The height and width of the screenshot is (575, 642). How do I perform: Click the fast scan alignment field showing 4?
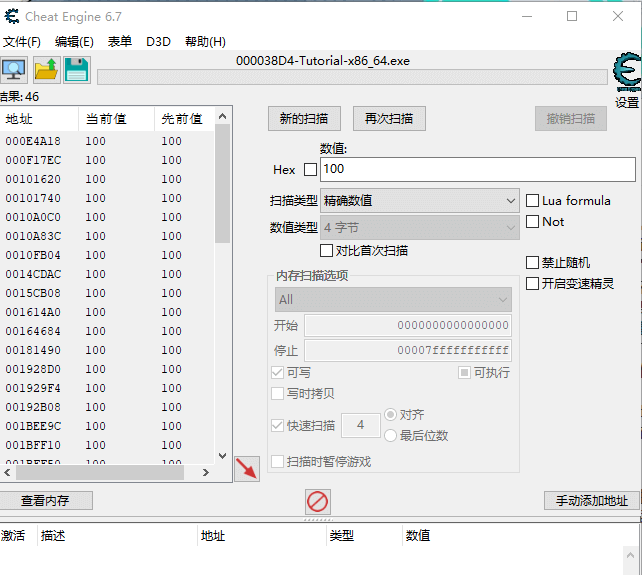[x=361, y=425]
